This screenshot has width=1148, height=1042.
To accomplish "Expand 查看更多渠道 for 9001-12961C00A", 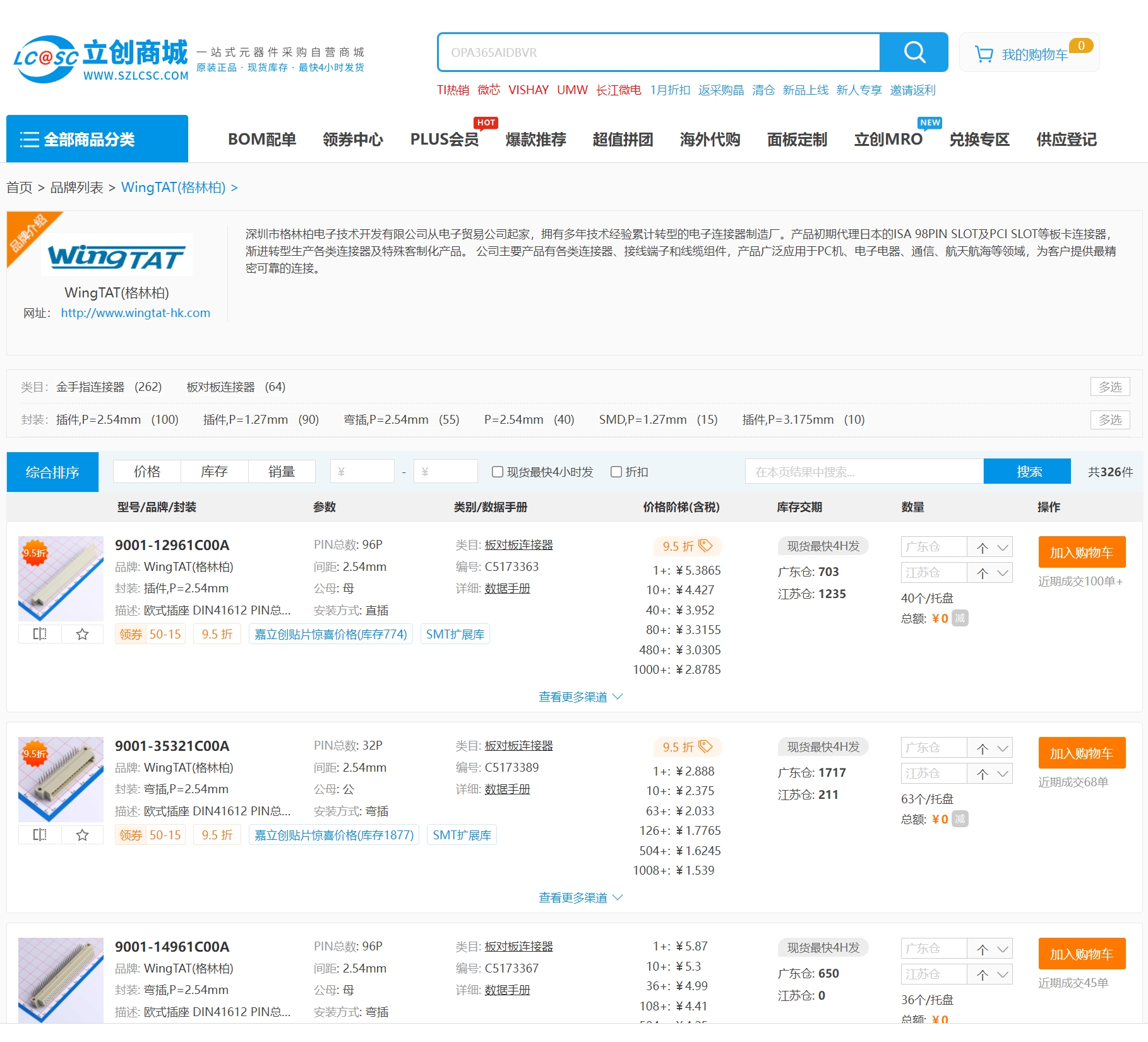I will pos(580,697).
